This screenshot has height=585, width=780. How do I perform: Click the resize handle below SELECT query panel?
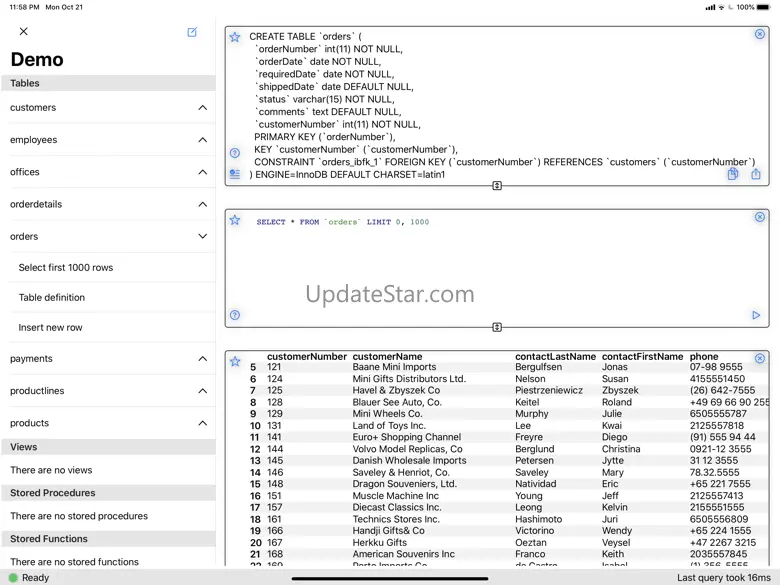[497, 327]
